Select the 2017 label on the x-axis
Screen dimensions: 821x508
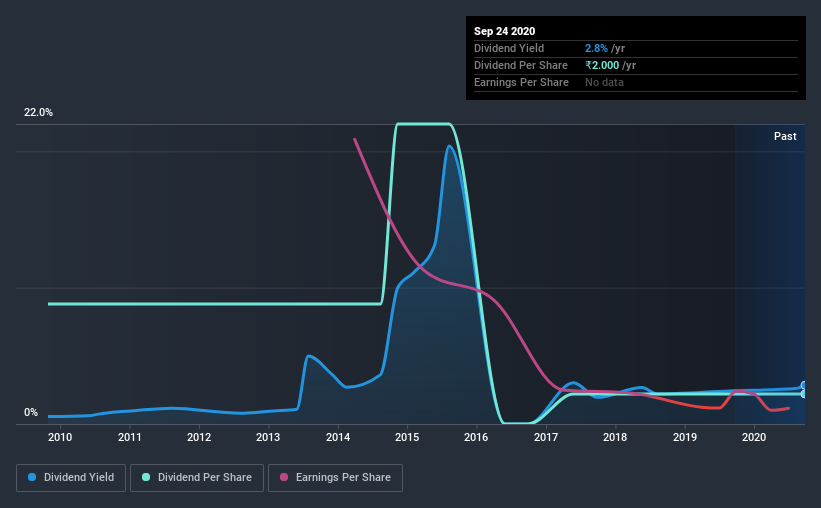[x=546, y=437]
